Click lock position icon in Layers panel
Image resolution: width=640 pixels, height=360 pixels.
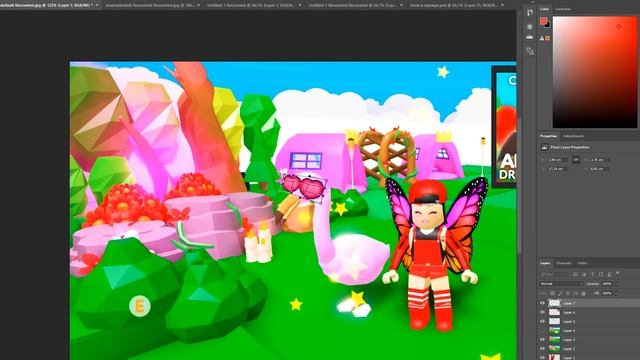[568, 293]
